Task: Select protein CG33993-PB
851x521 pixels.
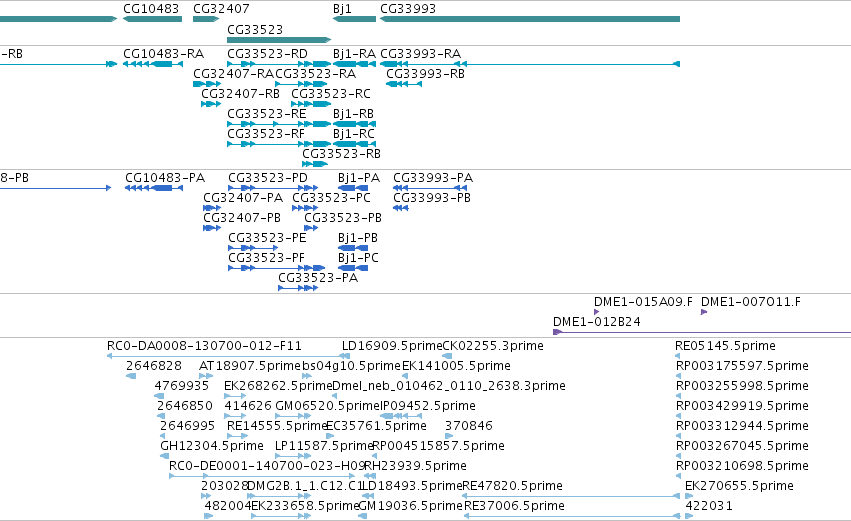Action: pyautogui.click(x=401, y=208)
